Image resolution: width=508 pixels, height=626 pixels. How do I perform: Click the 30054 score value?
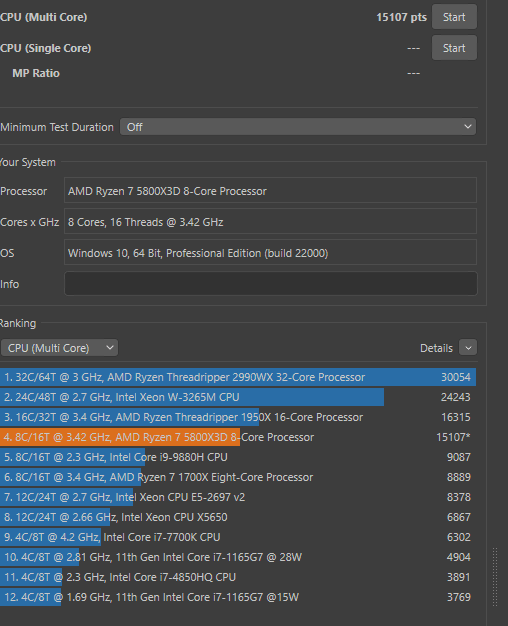pos(456,377)
